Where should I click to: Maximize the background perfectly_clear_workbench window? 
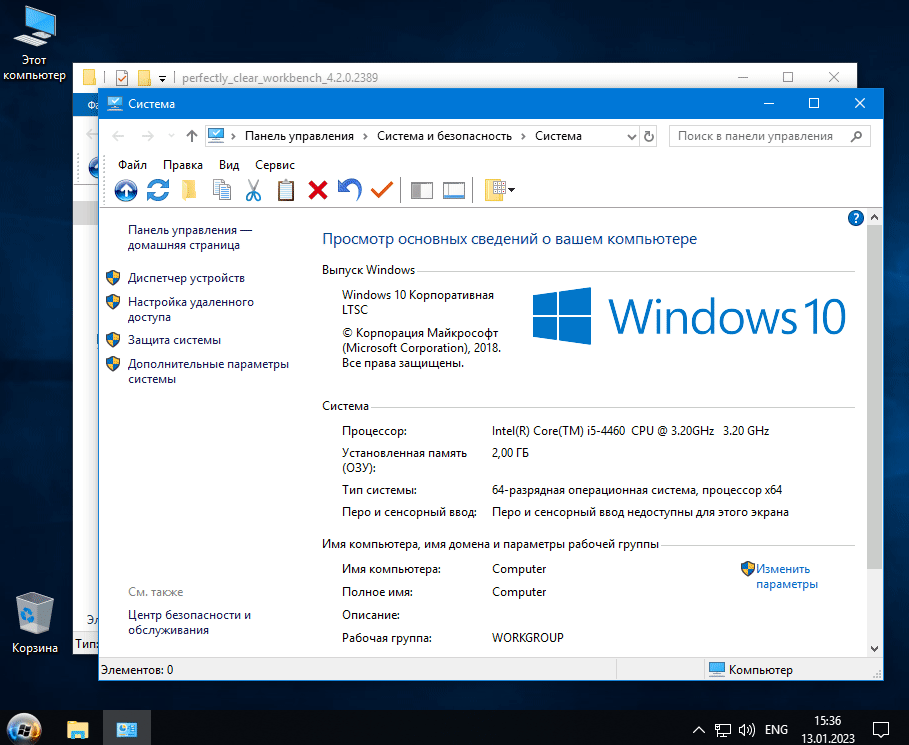(788, 77)
